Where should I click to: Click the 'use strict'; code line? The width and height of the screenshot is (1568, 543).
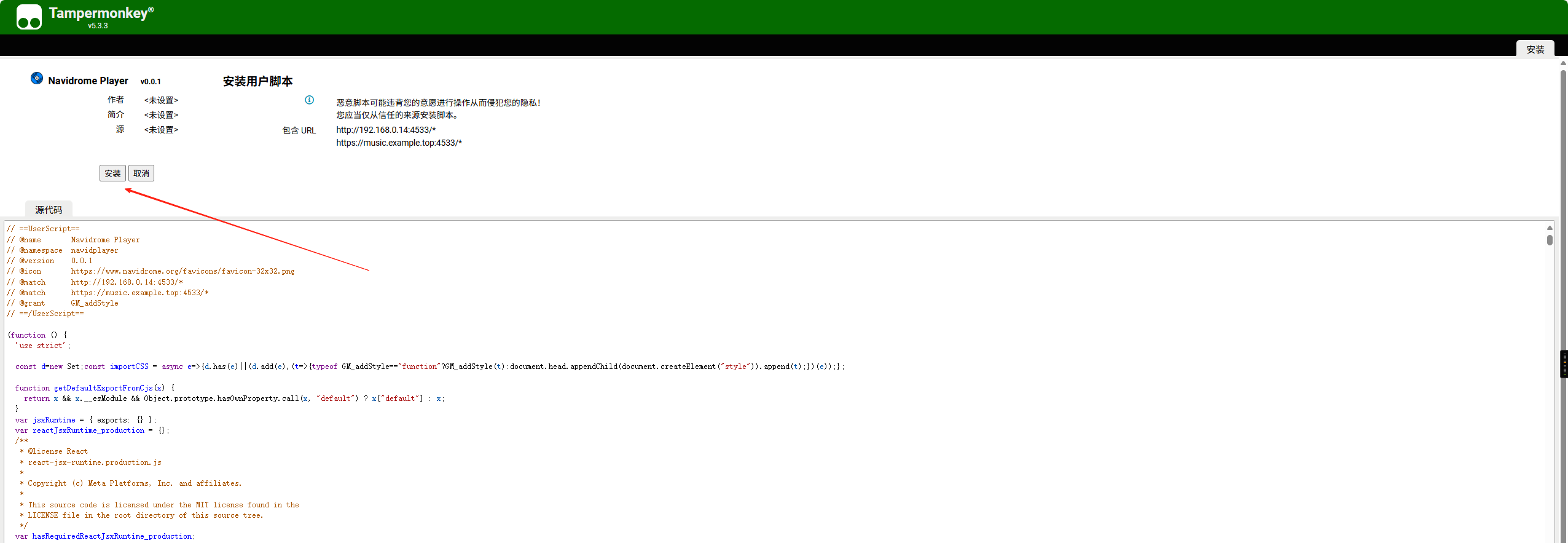(43, 346)
